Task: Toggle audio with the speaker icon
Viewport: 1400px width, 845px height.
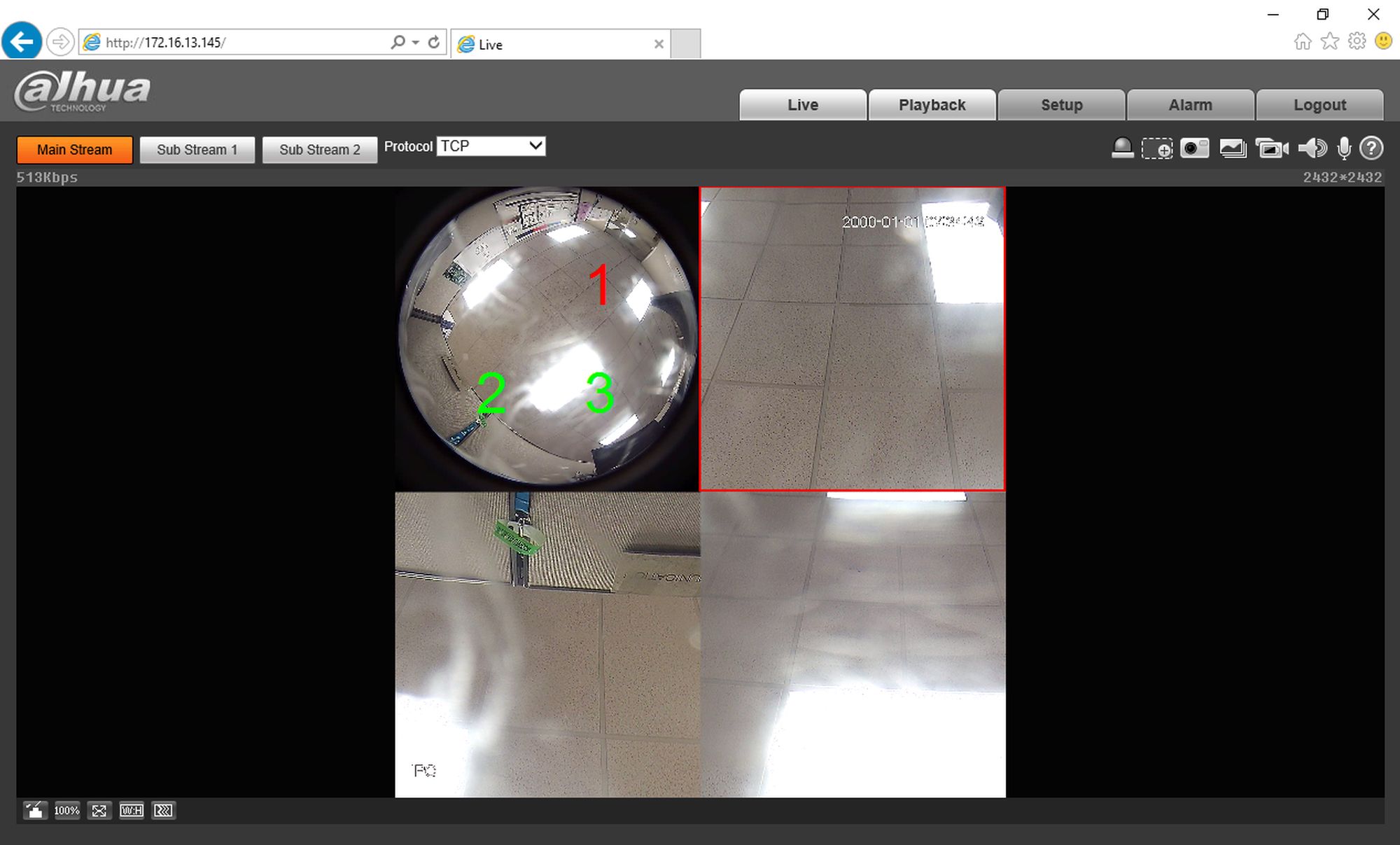Action: click(1311, 148)
